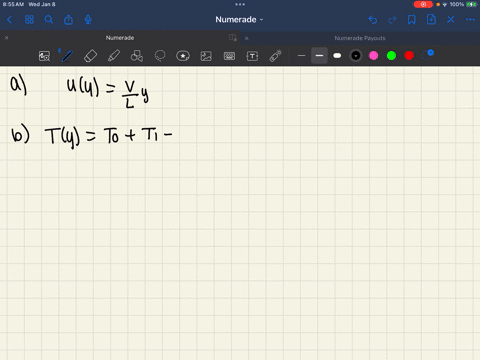Select the Highlighter tool
480x360 pixels.
114,56
